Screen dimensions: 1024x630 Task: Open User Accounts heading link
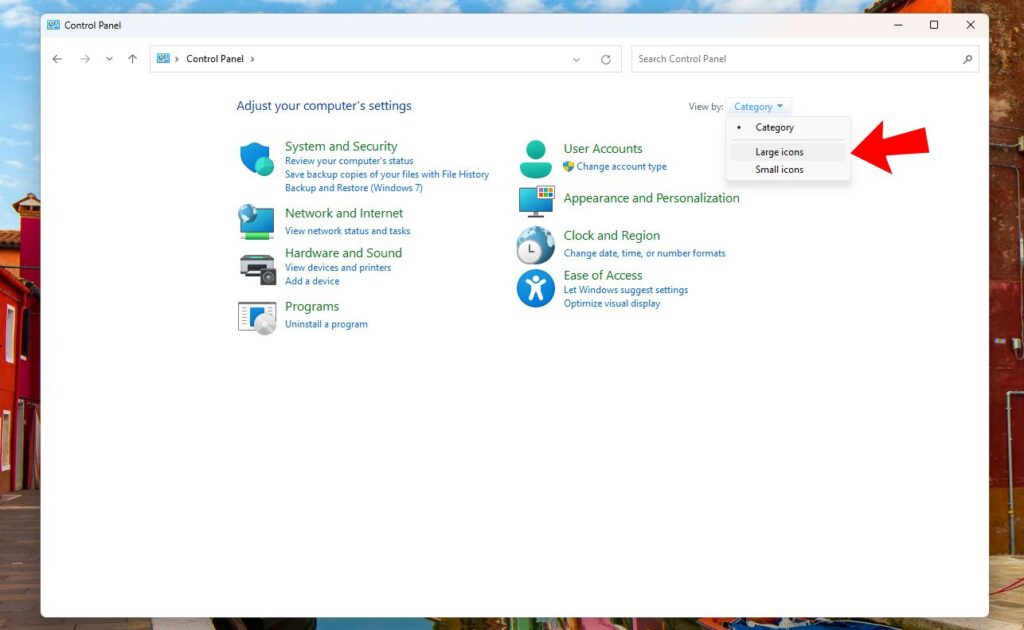click(603, 148)
